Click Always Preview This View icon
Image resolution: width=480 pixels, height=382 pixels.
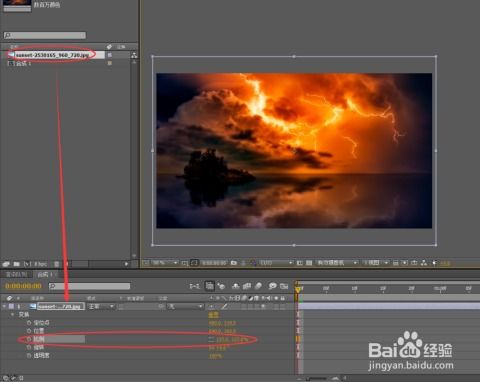[146, 263]
